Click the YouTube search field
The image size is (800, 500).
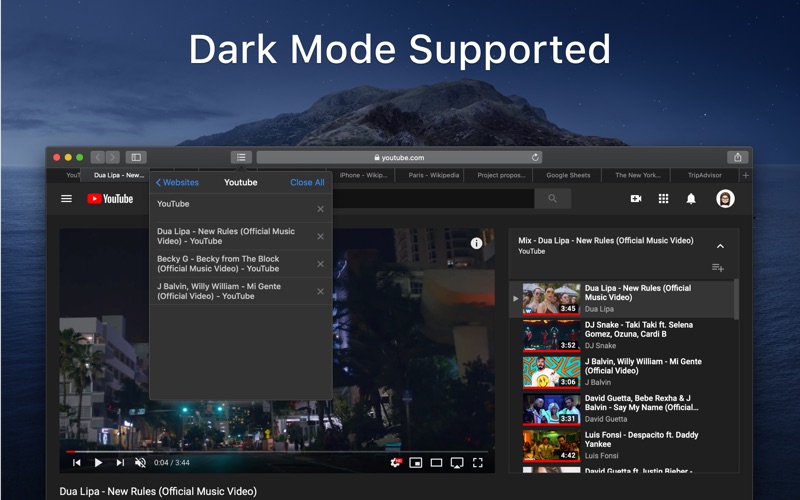[x=433, y=198]
